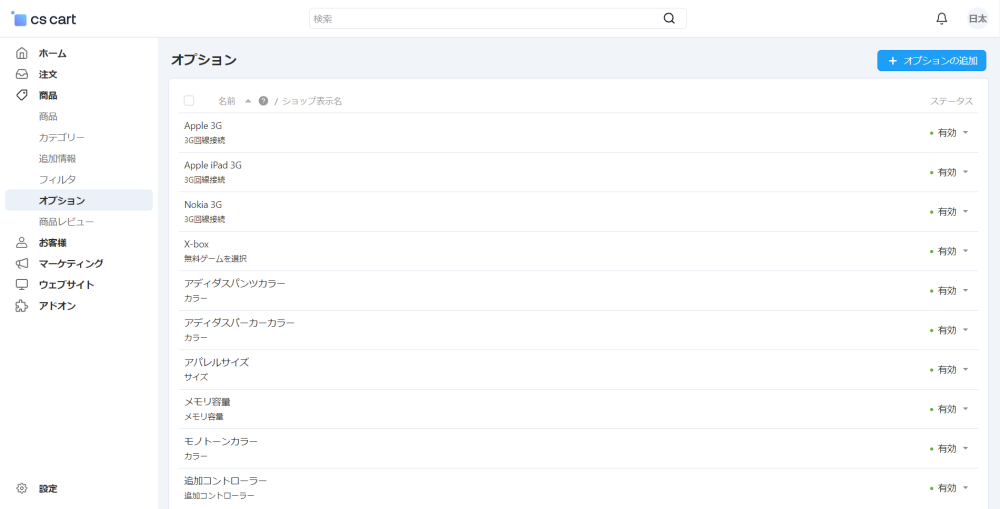Open status dropdown for アディダスパンツカラー

point(949,291)
